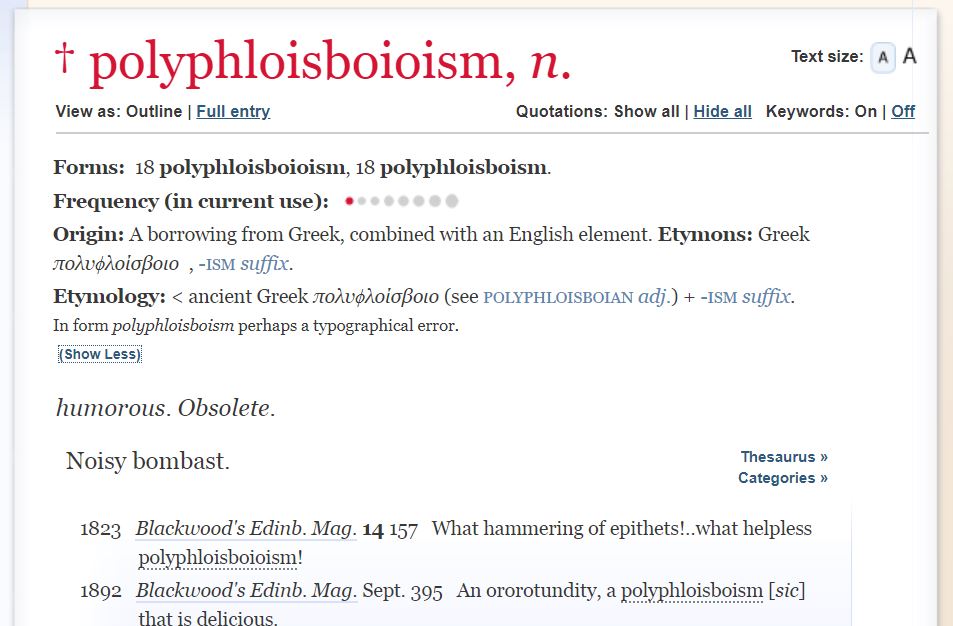The width and height of the screenshot is (953, 626).
Task: Turn keywords Off
Action: point(903,112)
